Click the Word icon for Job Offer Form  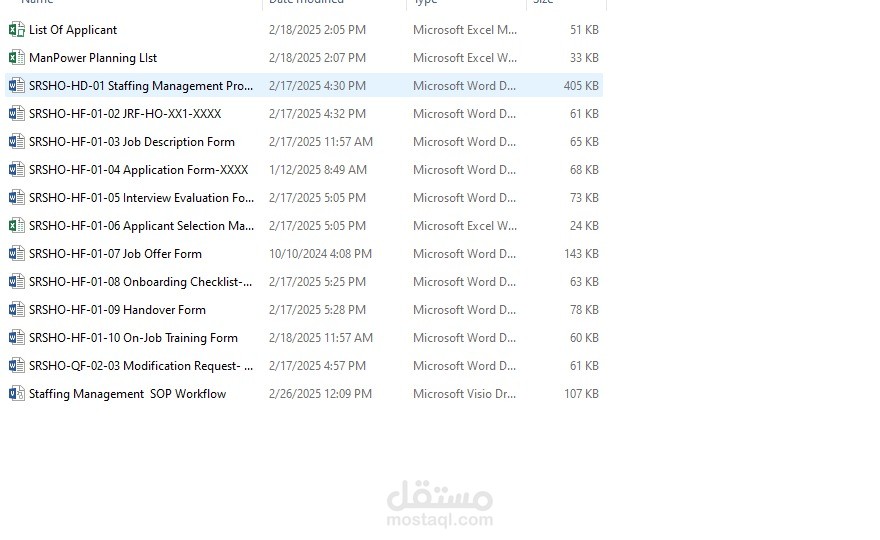pyautogui.click(x=16, y=254)
